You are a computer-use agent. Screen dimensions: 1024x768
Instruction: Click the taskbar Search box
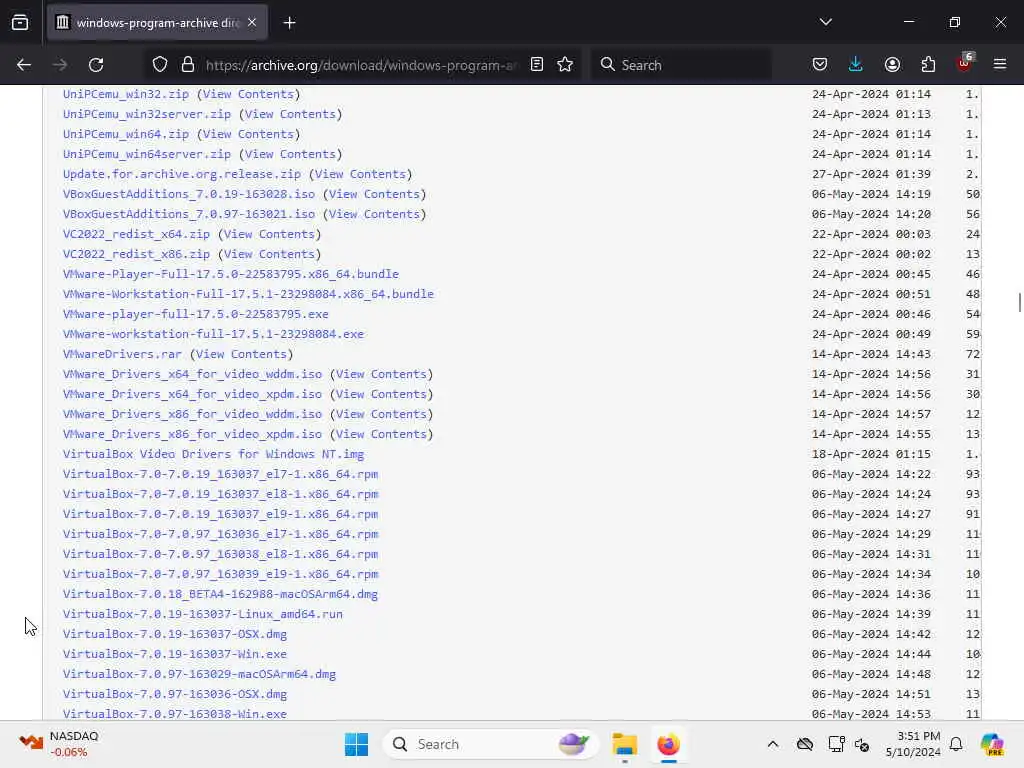click(490, 744)
